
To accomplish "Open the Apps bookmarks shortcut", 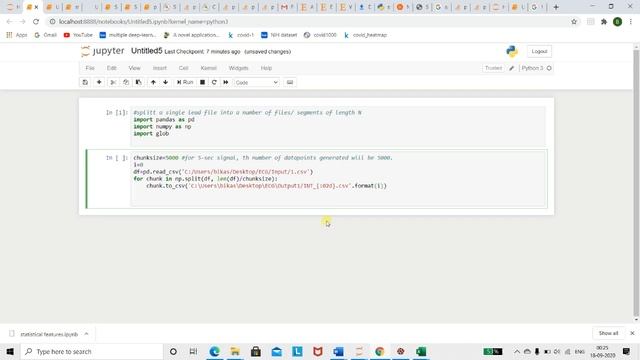I will pos(17,35).
